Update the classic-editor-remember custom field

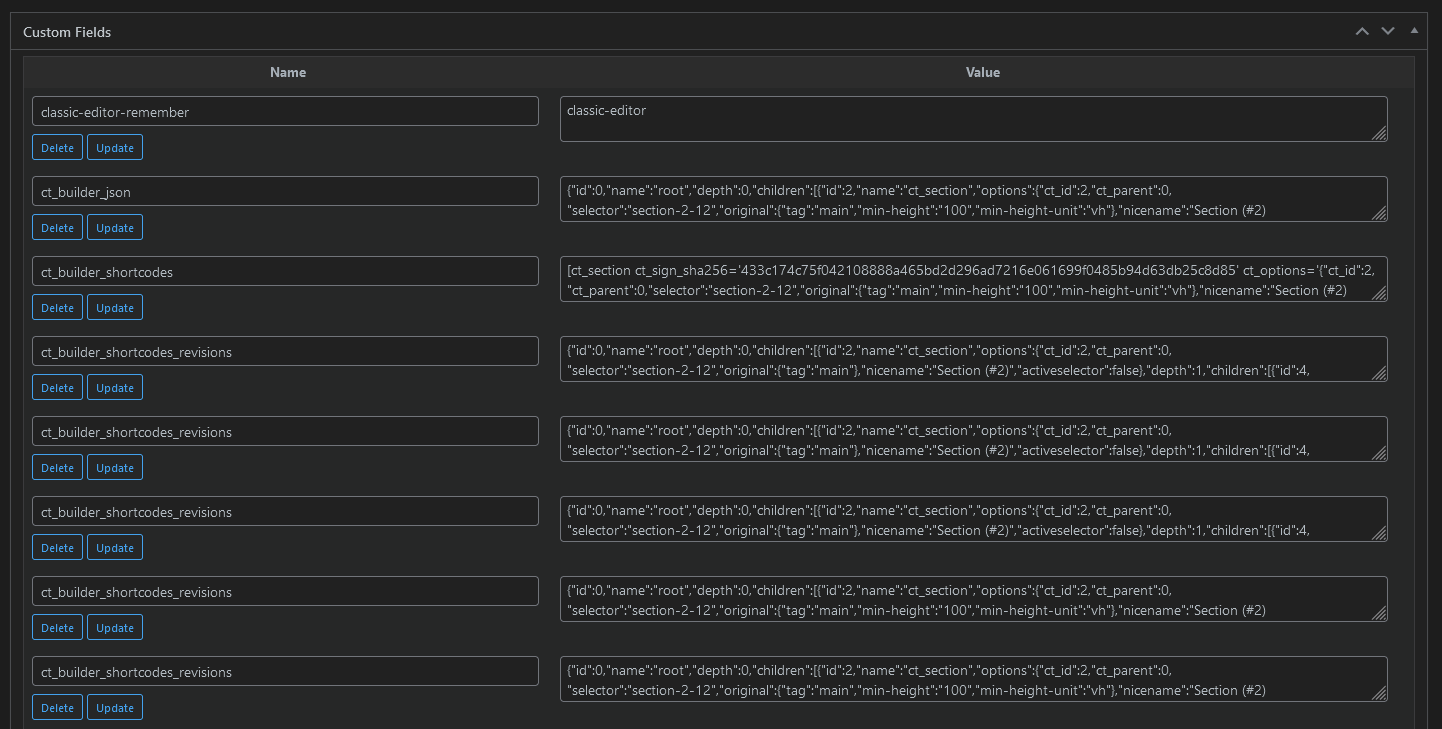(115, 148)
